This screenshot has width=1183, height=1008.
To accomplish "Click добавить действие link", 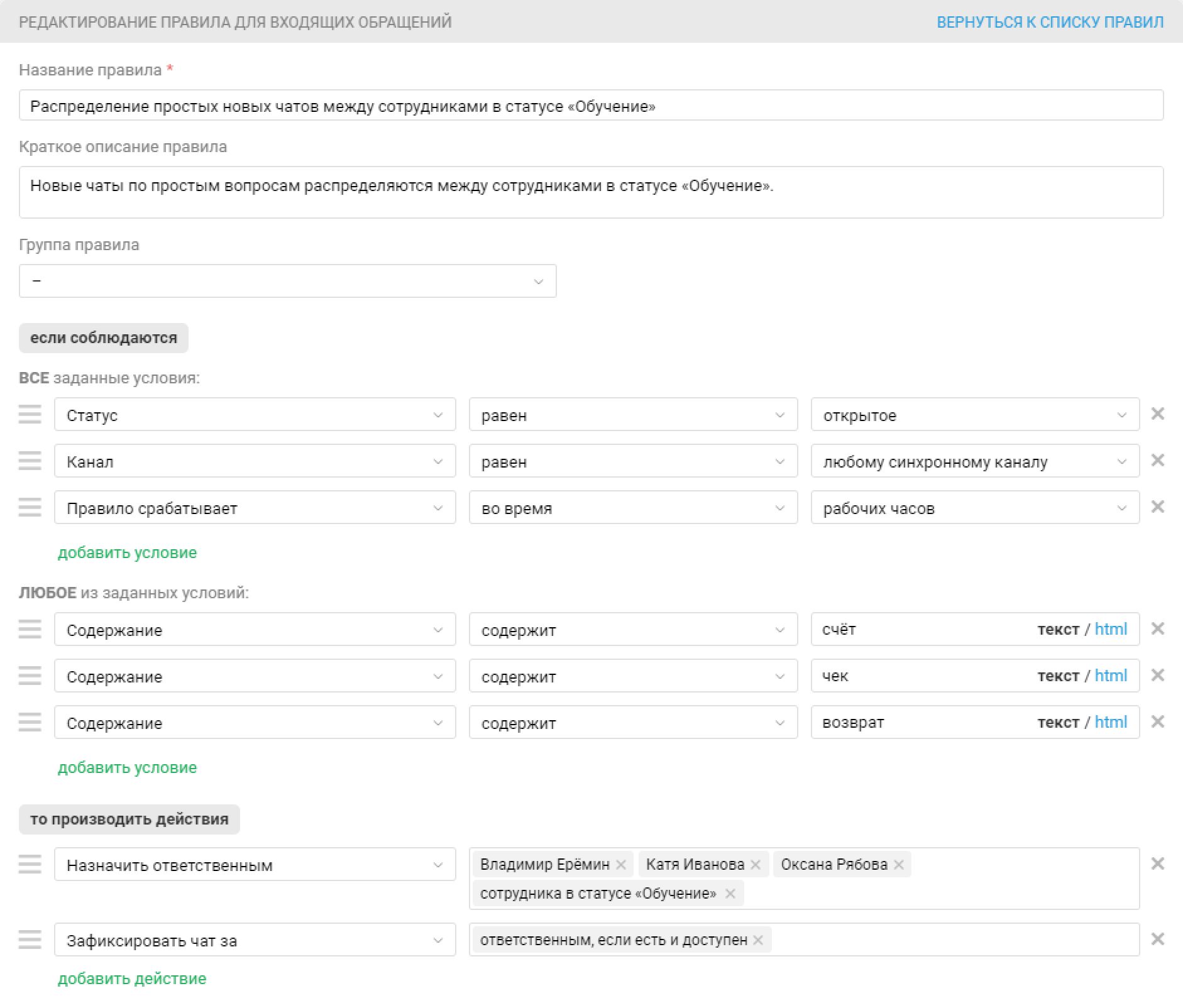I will click(x=132, y=978).
